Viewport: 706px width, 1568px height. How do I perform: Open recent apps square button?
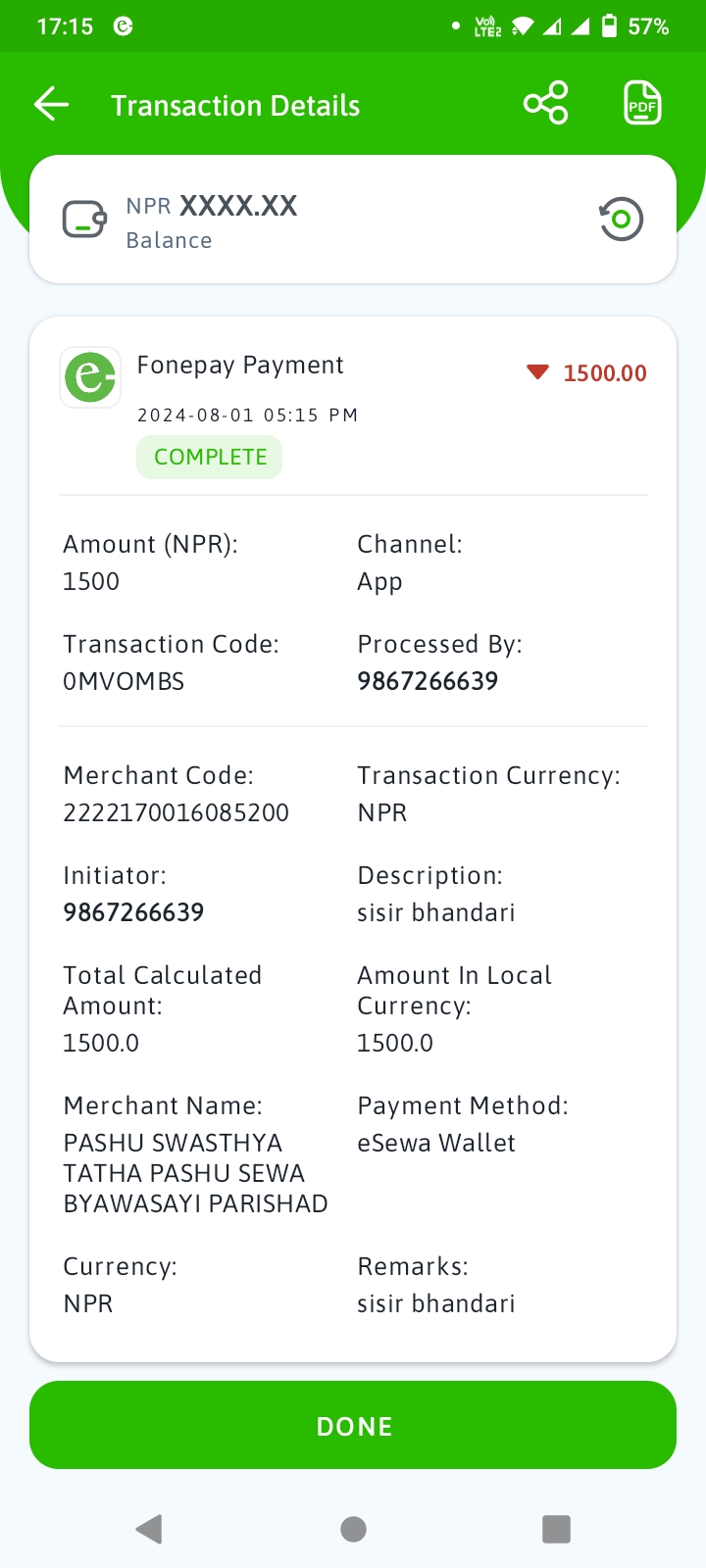coord(556,1529)
